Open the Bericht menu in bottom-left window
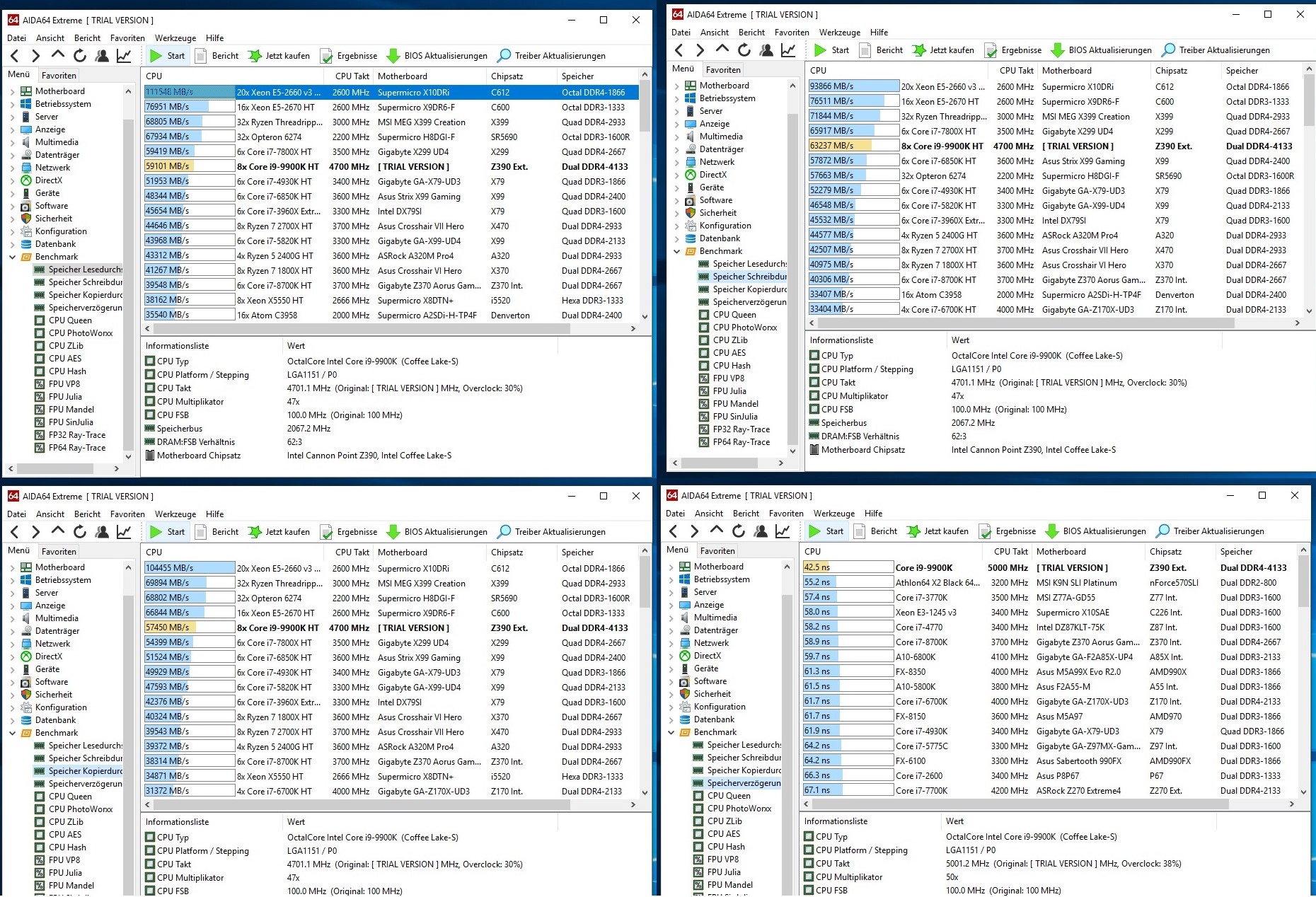The width and height of the screenshot is (1316, 897). [x=87, y=514]
